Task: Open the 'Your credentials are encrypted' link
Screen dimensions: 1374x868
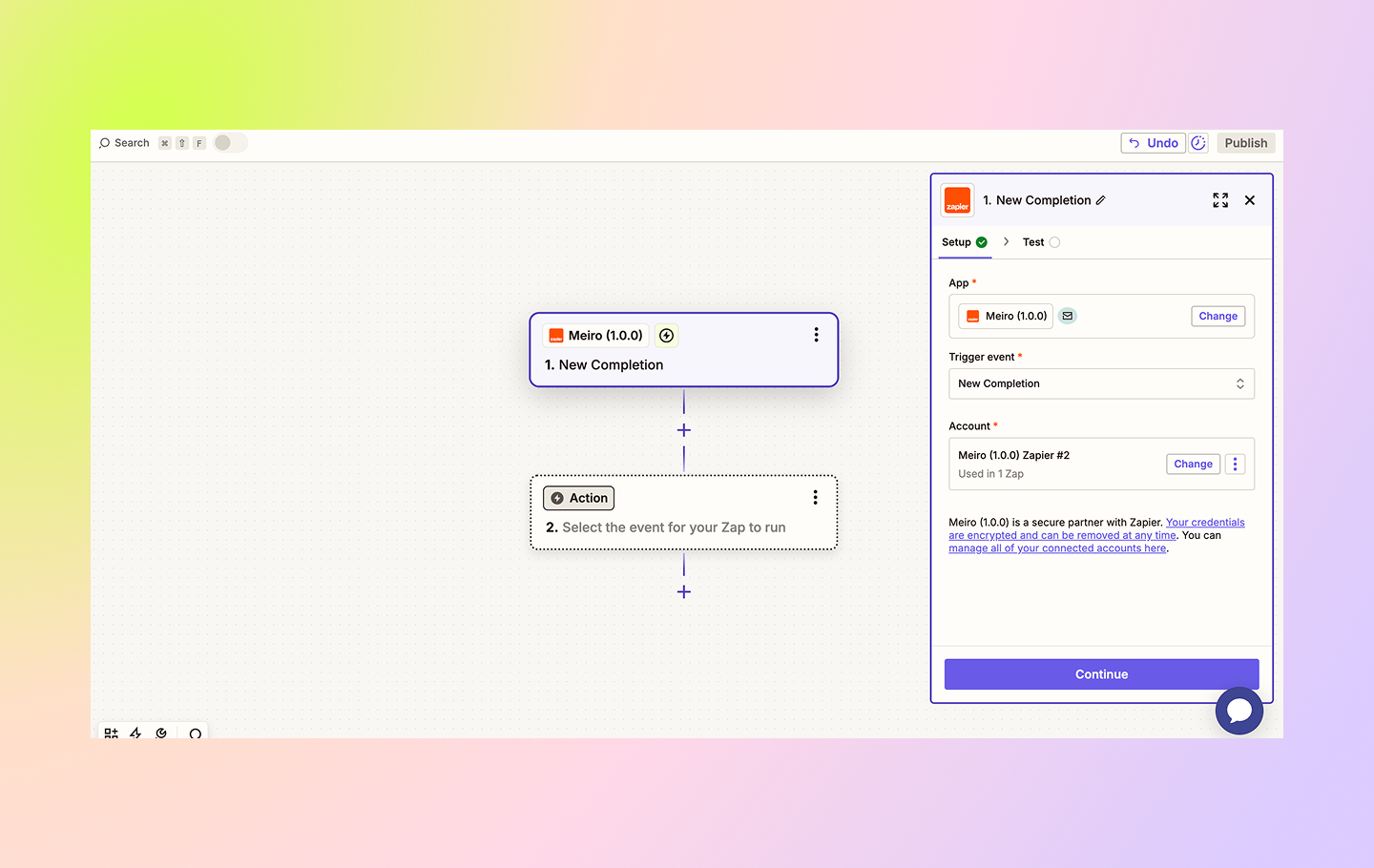Action: pyautogui.click(x=1096, y=529)
